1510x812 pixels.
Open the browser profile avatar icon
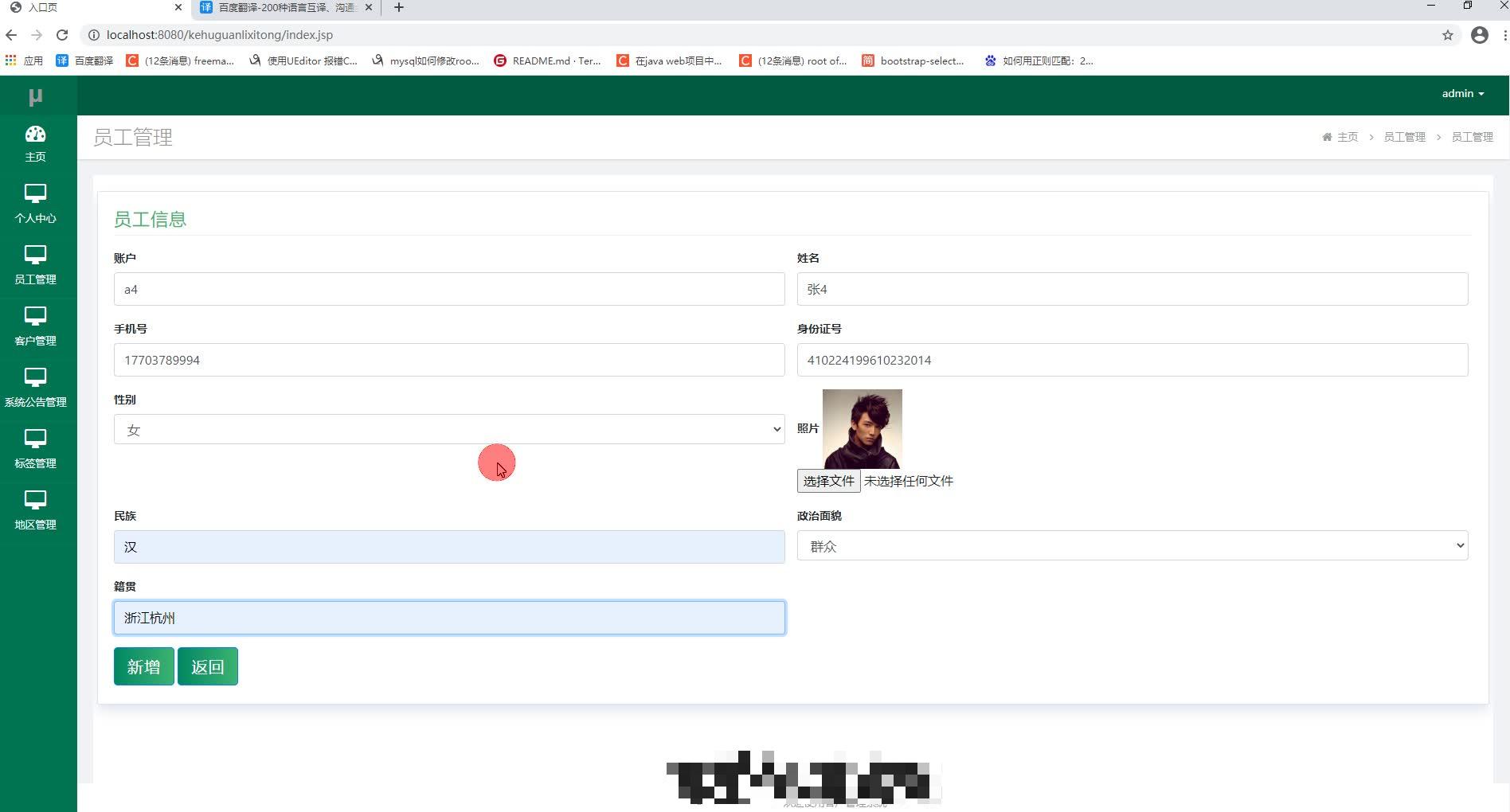click(x=1480, y=35)
